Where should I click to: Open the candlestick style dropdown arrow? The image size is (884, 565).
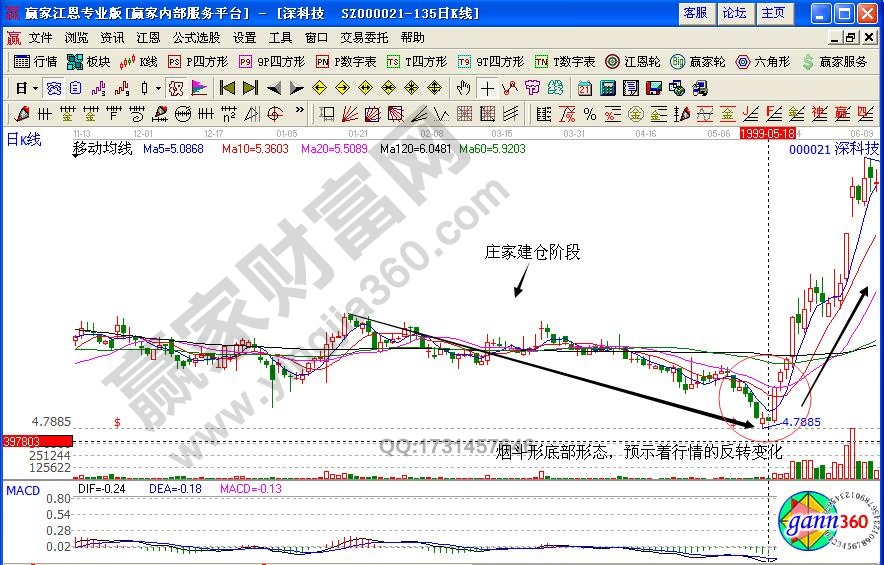[x=159, y=88]
